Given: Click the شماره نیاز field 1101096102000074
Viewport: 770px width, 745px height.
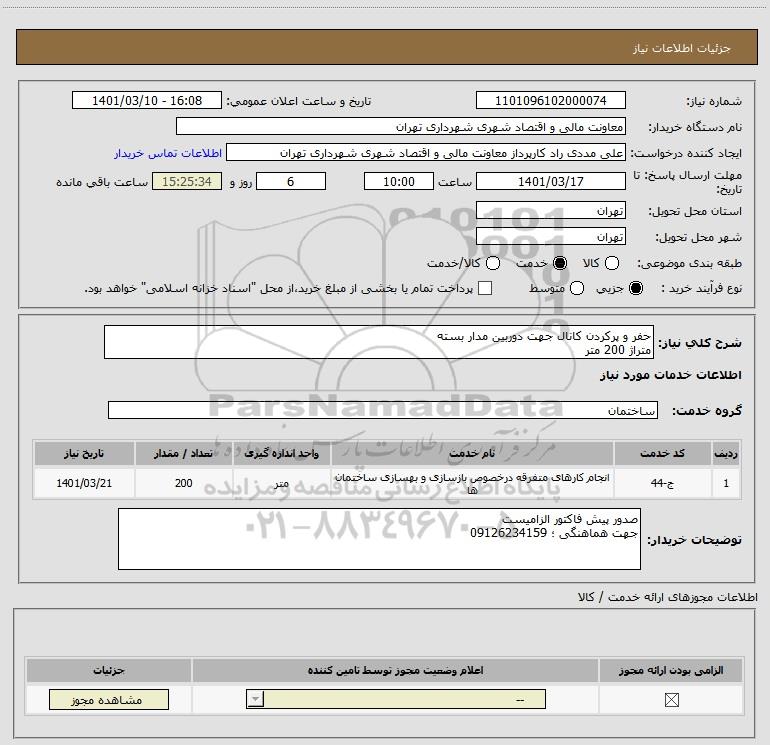Looking at the screenshot, I should click(x=550, y=100).
